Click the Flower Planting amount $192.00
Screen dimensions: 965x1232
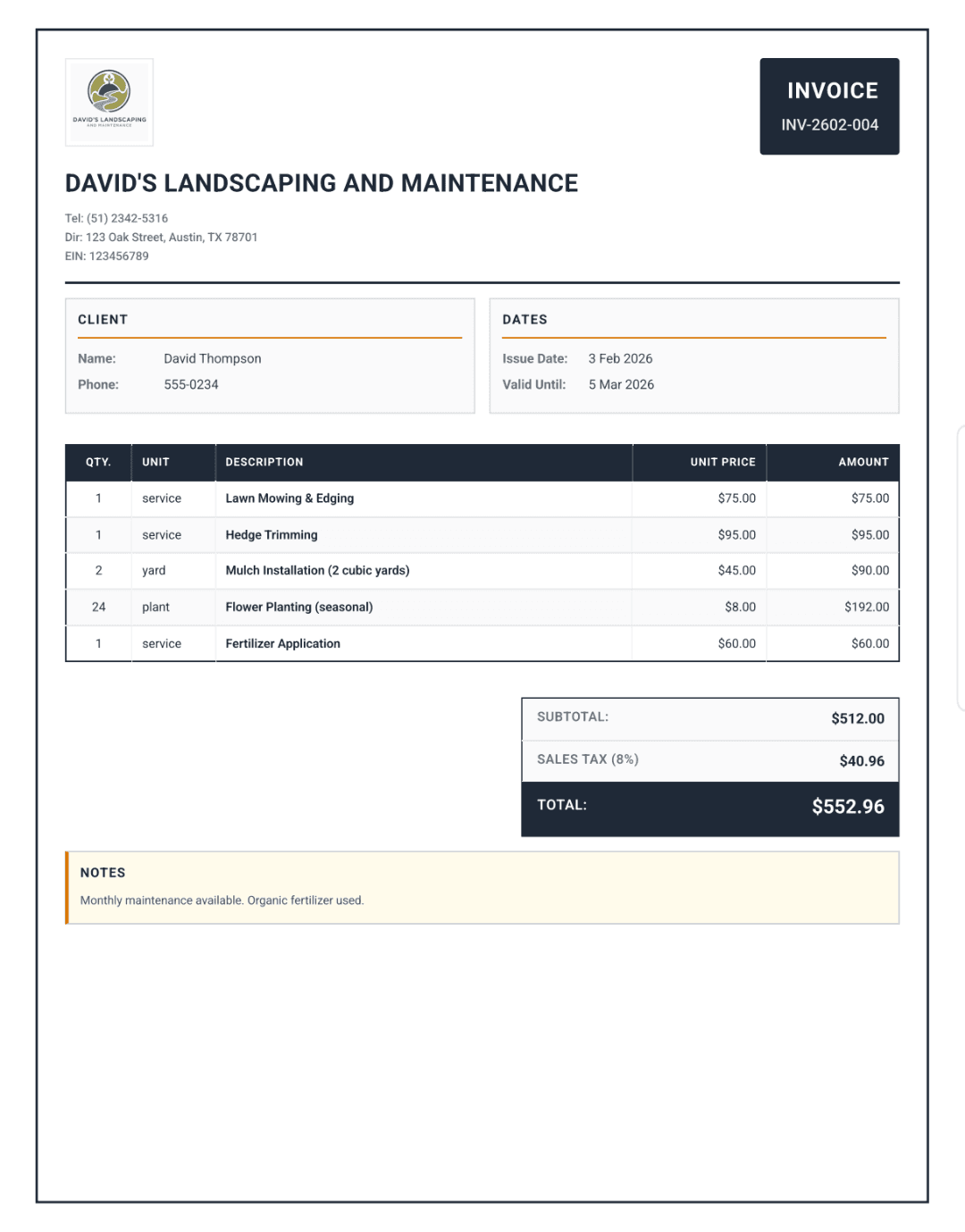coord(866,607)
